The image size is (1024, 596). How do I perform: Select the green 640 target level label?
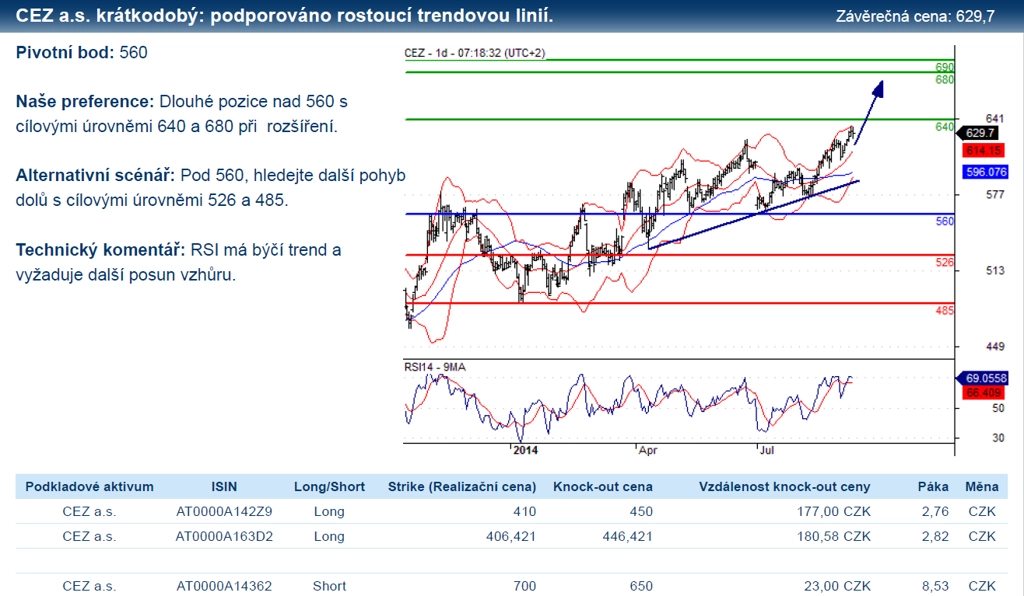point(944,127)
